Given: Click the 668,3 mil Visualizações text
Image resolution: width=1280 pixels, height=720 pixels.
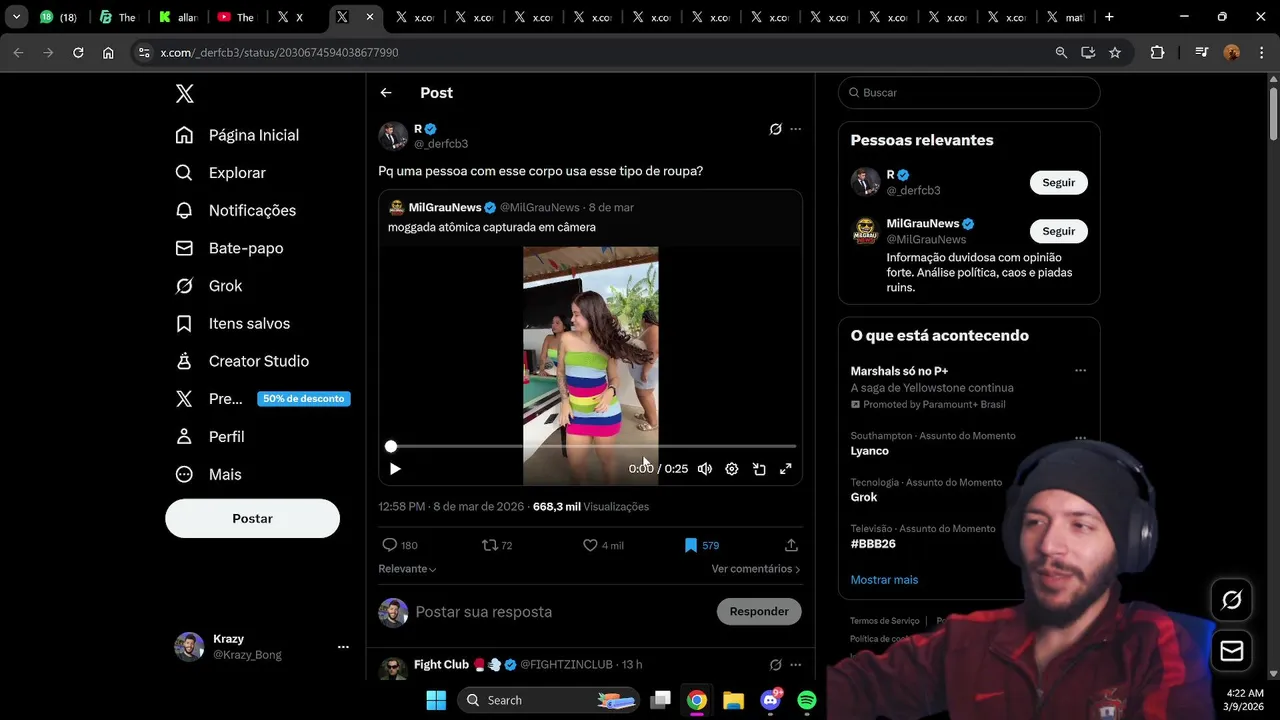Looking at the screenshot, I should pos(591,507).
